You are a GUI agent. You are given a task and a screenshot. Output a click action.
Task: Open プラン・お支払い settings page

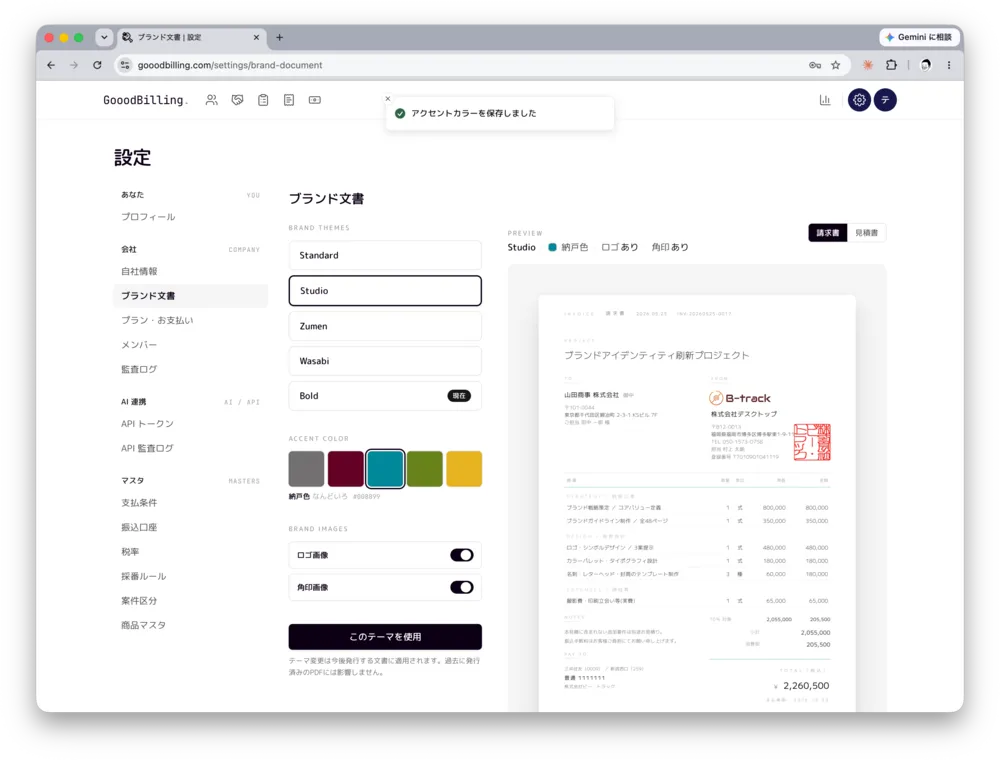coord(157,320)
